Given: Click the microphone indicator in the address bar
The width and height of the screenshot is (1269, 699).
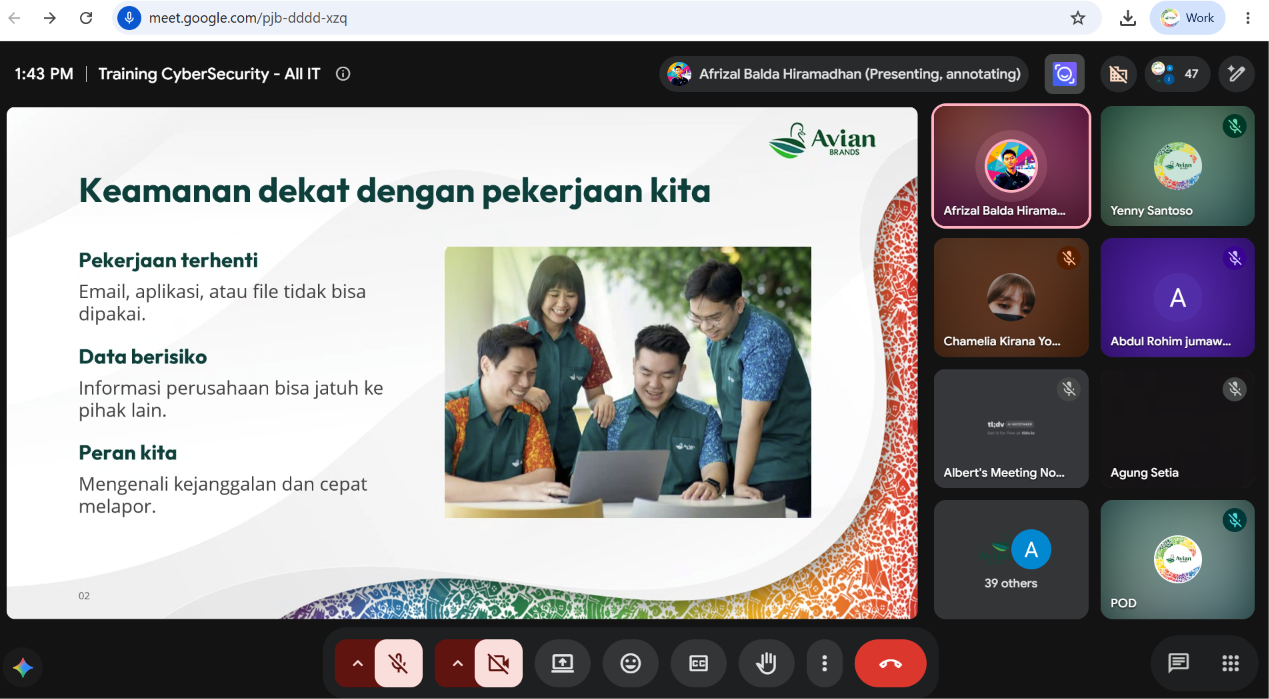Looking at the screenshot, I should [129, 18].
